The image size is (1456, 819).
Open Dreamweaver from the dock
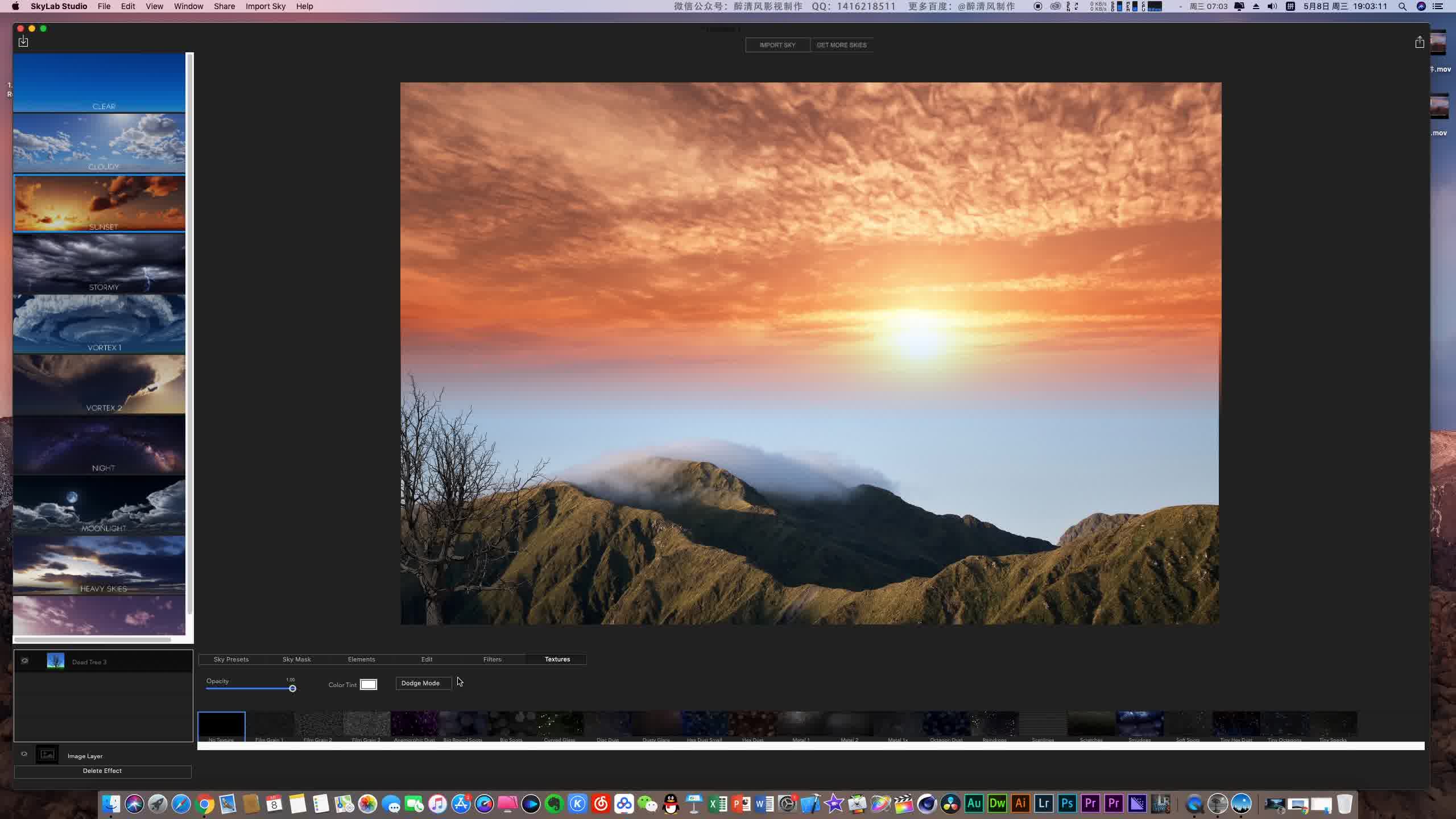[997, 804]
